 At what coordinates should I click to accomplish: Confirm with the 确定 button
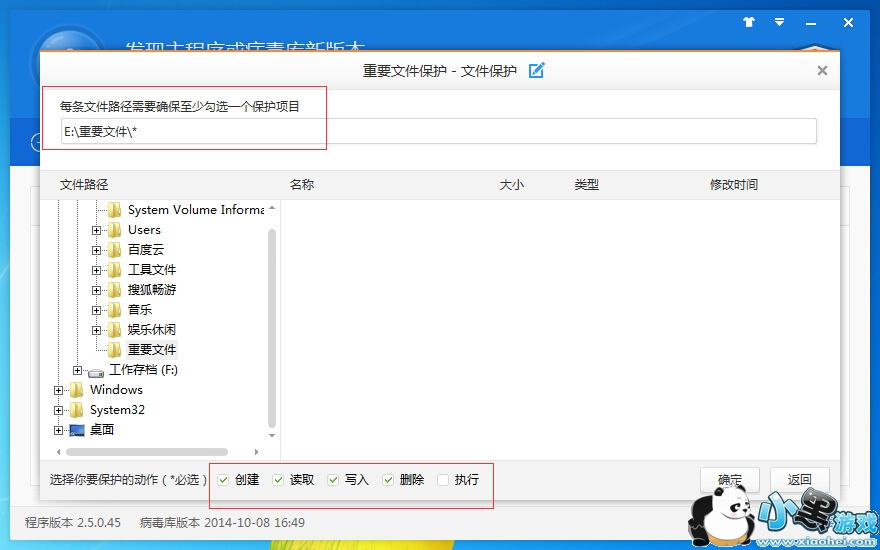click(x=730, y=480)
